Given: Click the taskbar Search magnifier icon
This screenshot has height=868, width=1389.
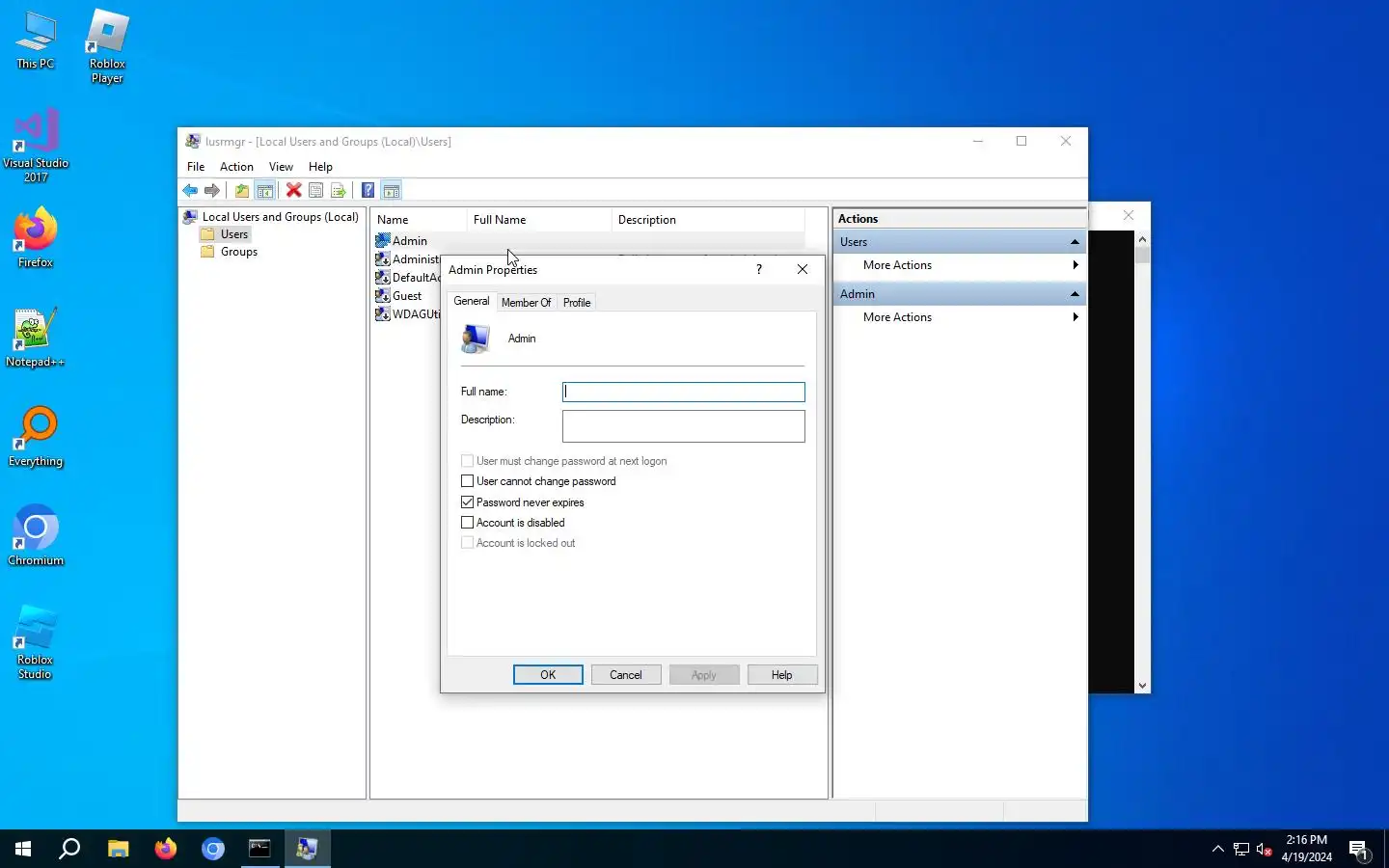Looking at the screenshot, I should coord(69,849).
